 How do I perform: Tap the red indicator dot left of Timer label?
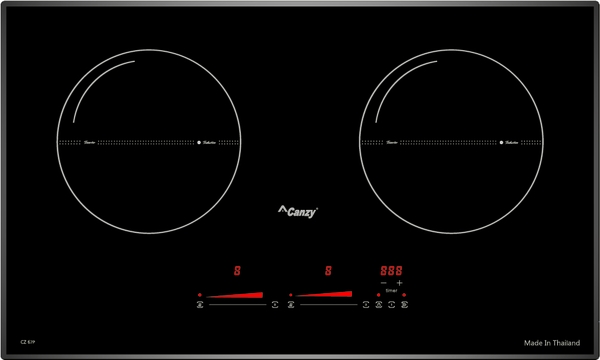(x=378, y=295)
